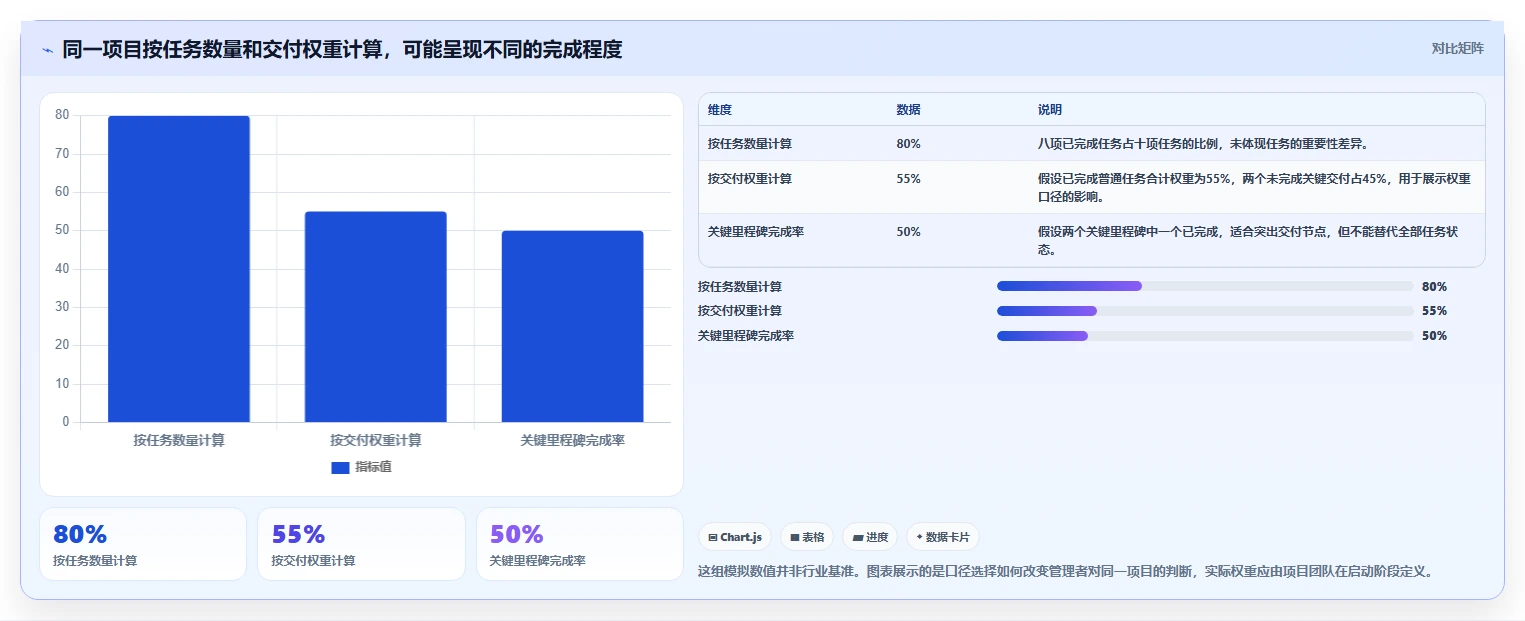The width and height of the screenshot is (1525, 621).
Task: Select the 按交付权重计算 bar in chart
Action: coord(375,317)
